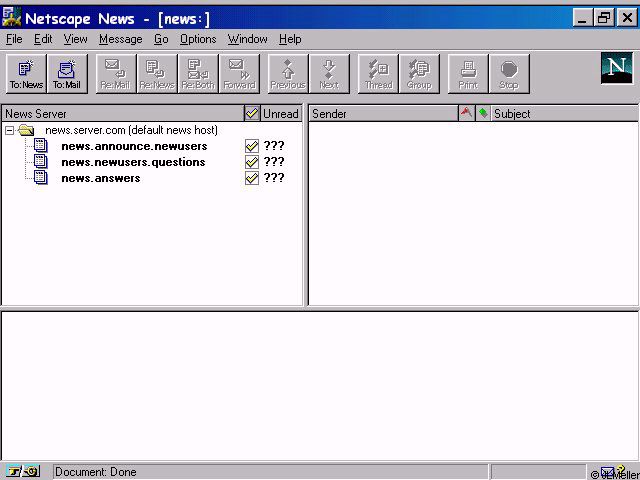Toggle subscription for news.newusers.questions

point(252,162)
